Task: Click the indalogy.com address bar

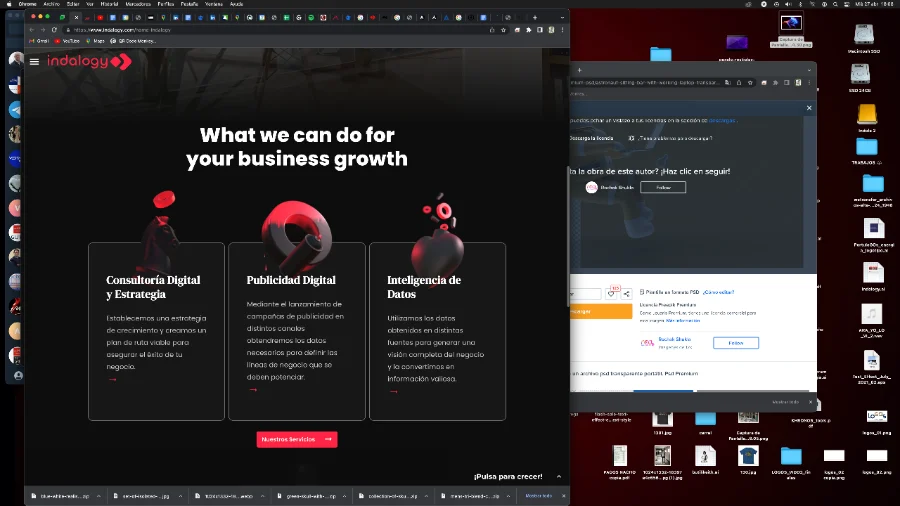Action: coord(276,30)
